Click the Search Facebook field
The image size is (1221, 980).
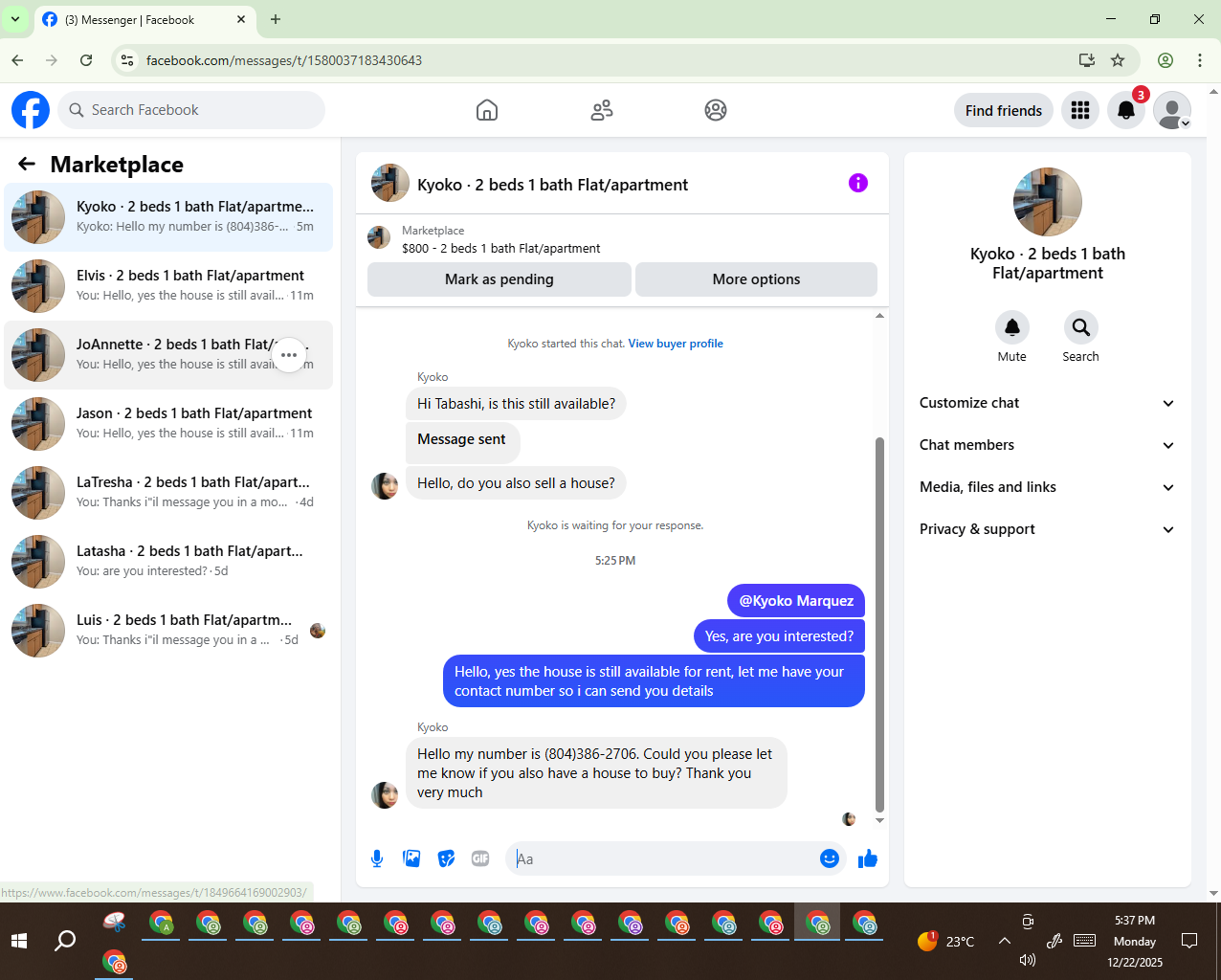pyautogui.click(x=191, y=110)
